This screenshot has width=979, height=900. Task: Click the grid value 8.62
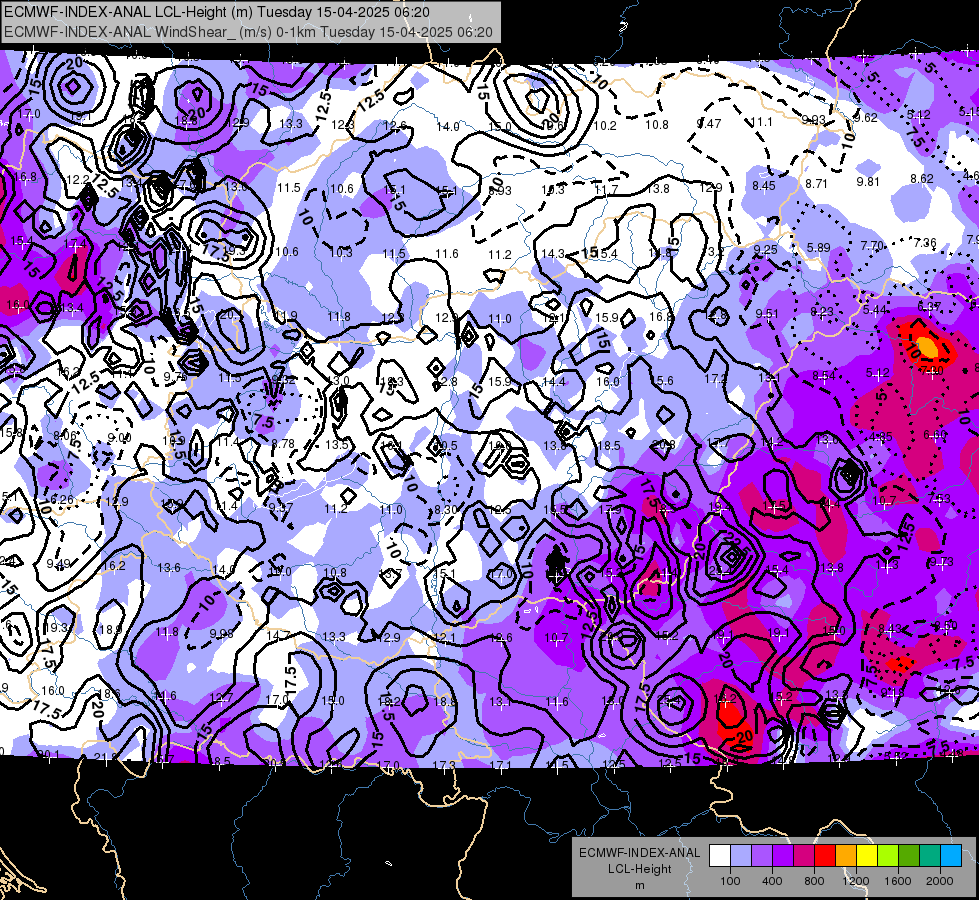click(x=922, y=179)
